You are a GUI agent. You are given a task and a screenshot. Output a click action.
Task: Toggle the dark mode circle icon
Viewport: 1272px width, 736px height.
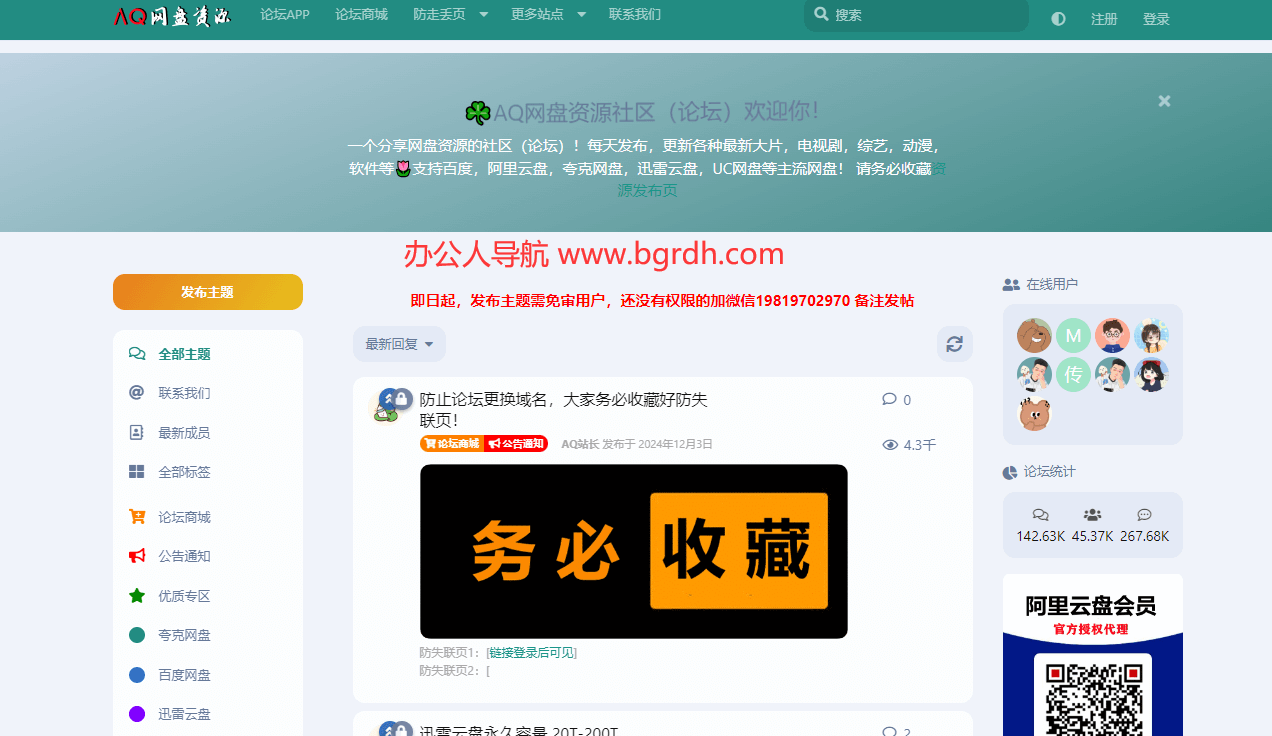pyautogui.click(x=1057, y=18)
